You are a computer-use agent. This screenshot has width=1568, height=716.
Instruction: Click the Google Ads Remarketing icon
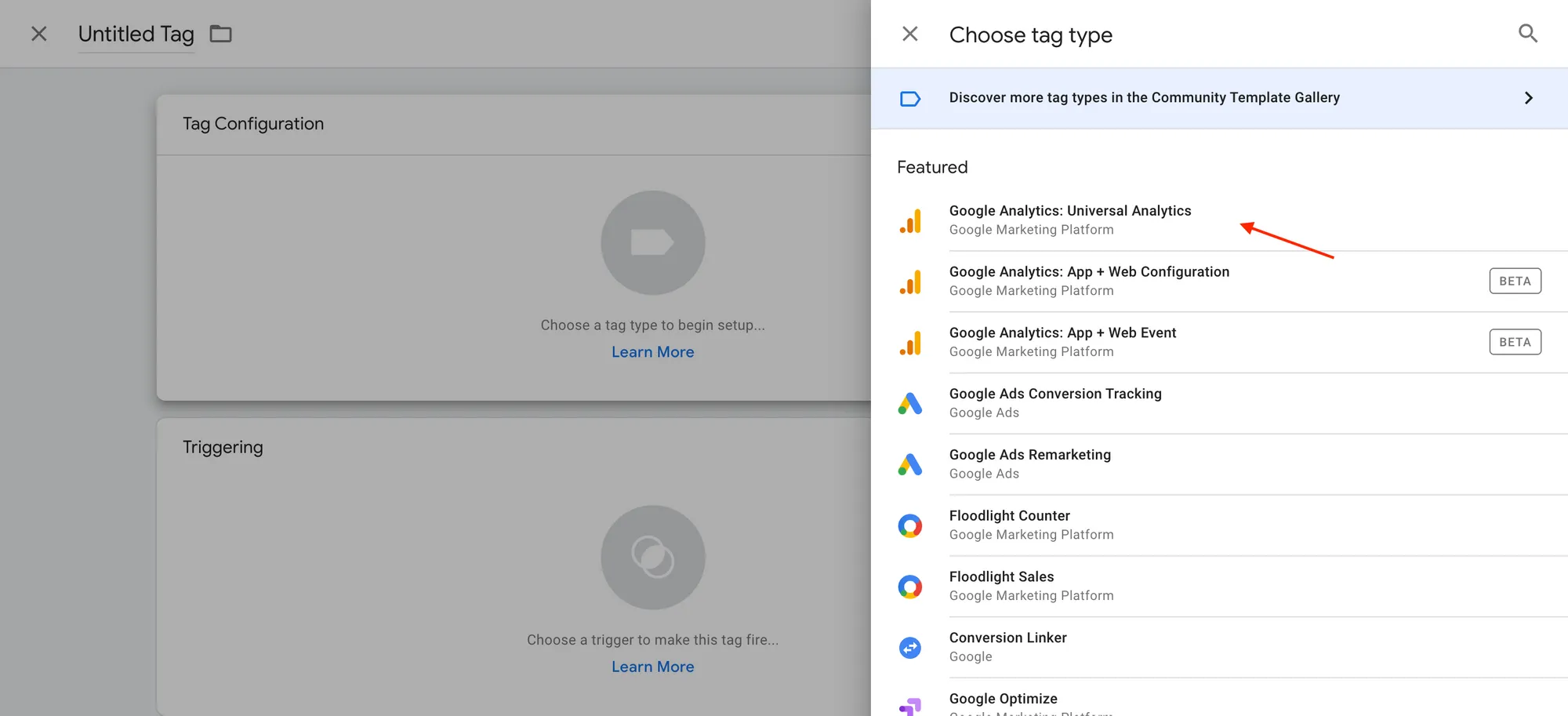[x=910, y=465]
